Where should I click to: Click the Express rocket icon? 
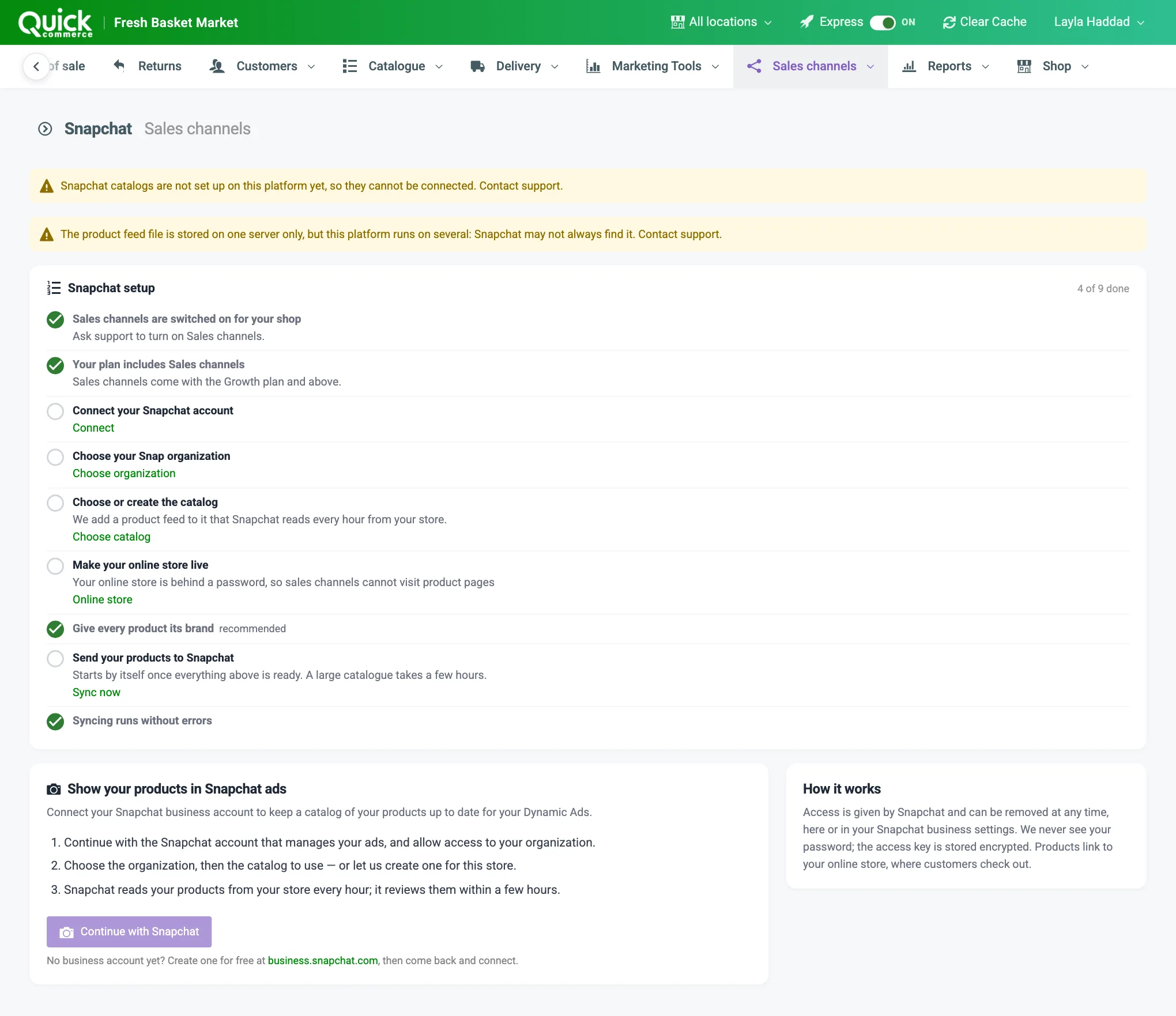pyautogui.click(x=806, y=22)
